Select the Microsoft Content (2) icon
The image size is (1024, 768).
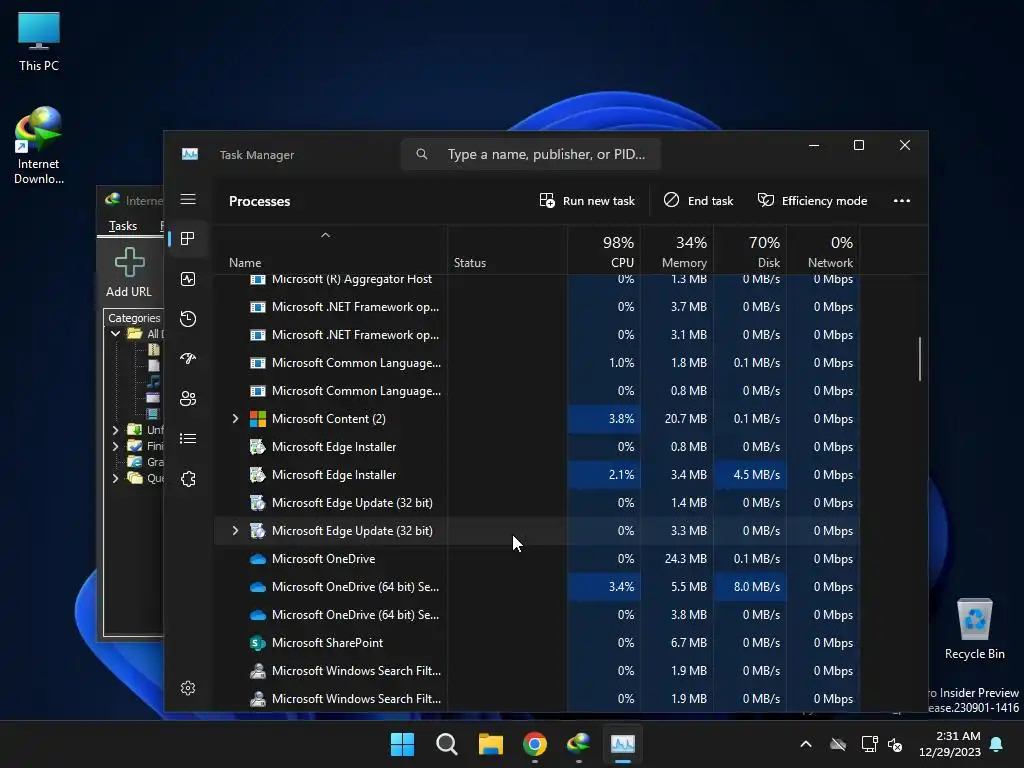(x=258, y=419)
